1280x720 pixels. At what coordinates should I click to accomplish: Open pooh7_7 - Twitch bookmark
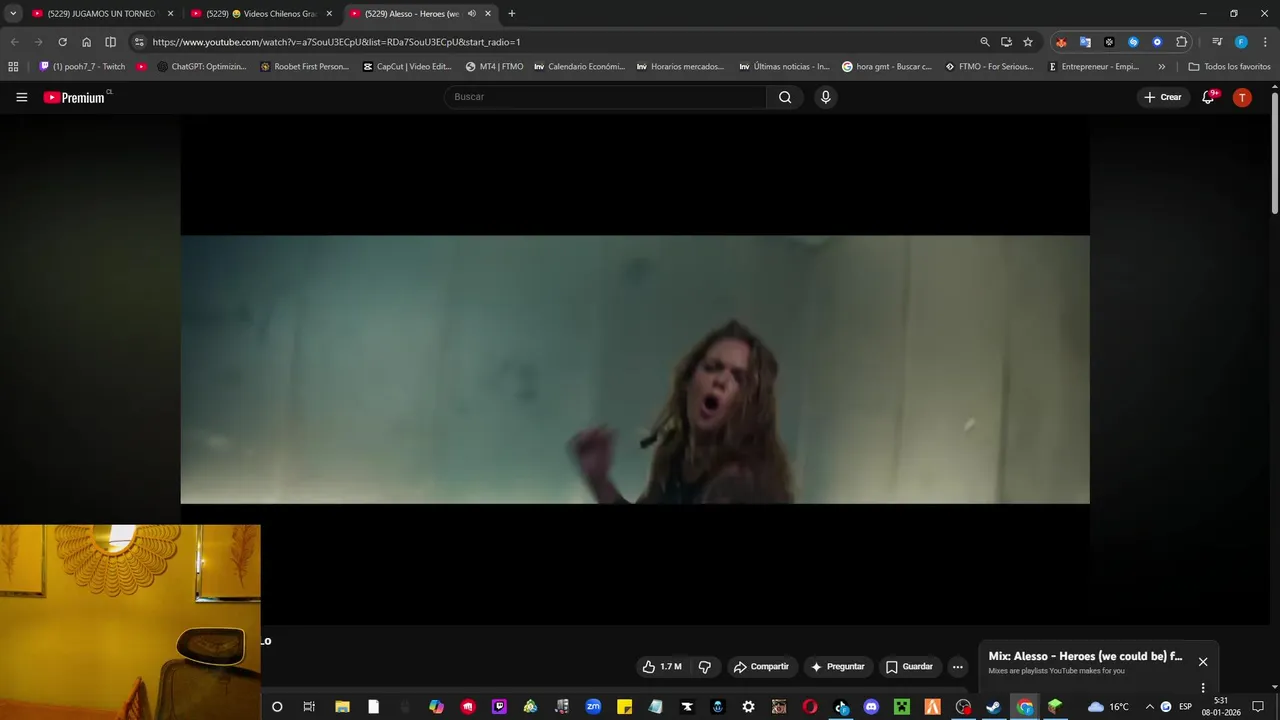point(82,67)
